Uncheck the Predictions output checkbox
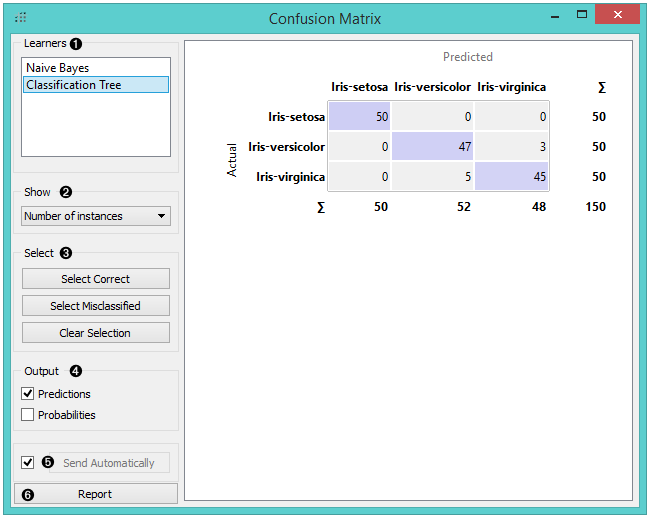Screen dimensions: 650x518 [x=28, y=394]
